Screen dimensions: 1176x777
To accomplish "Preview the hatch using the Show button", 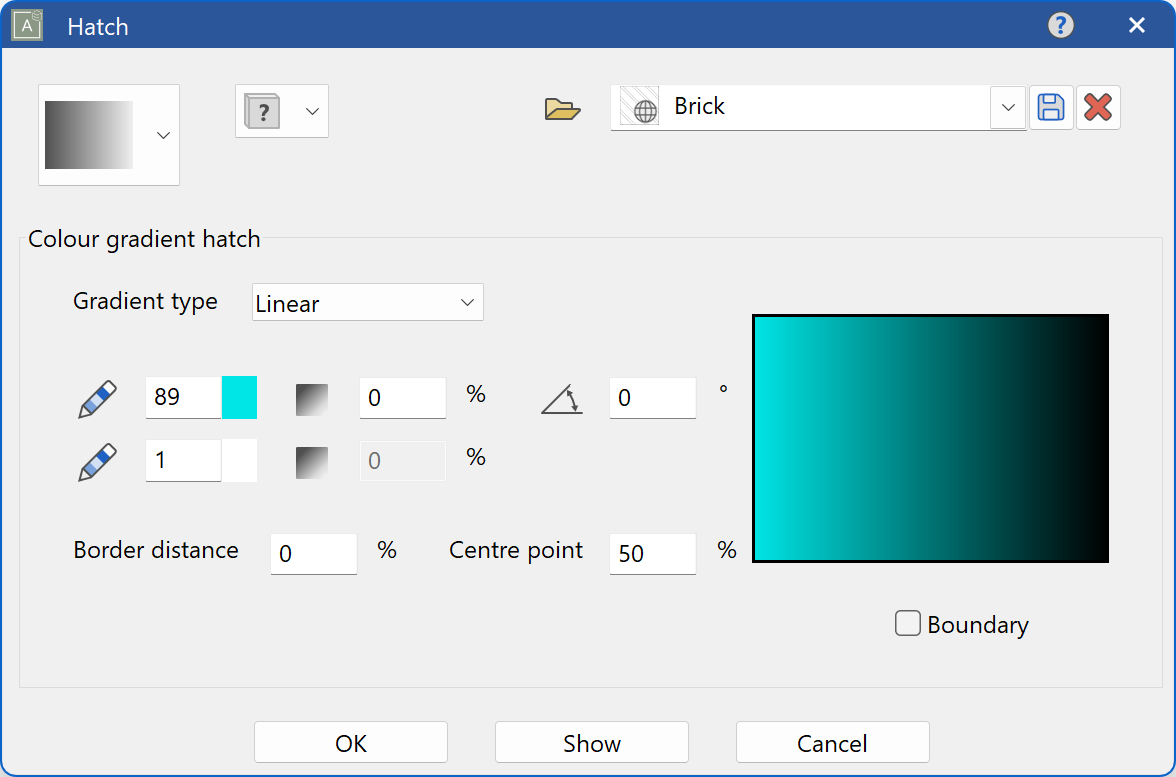I will coord(591,742).
